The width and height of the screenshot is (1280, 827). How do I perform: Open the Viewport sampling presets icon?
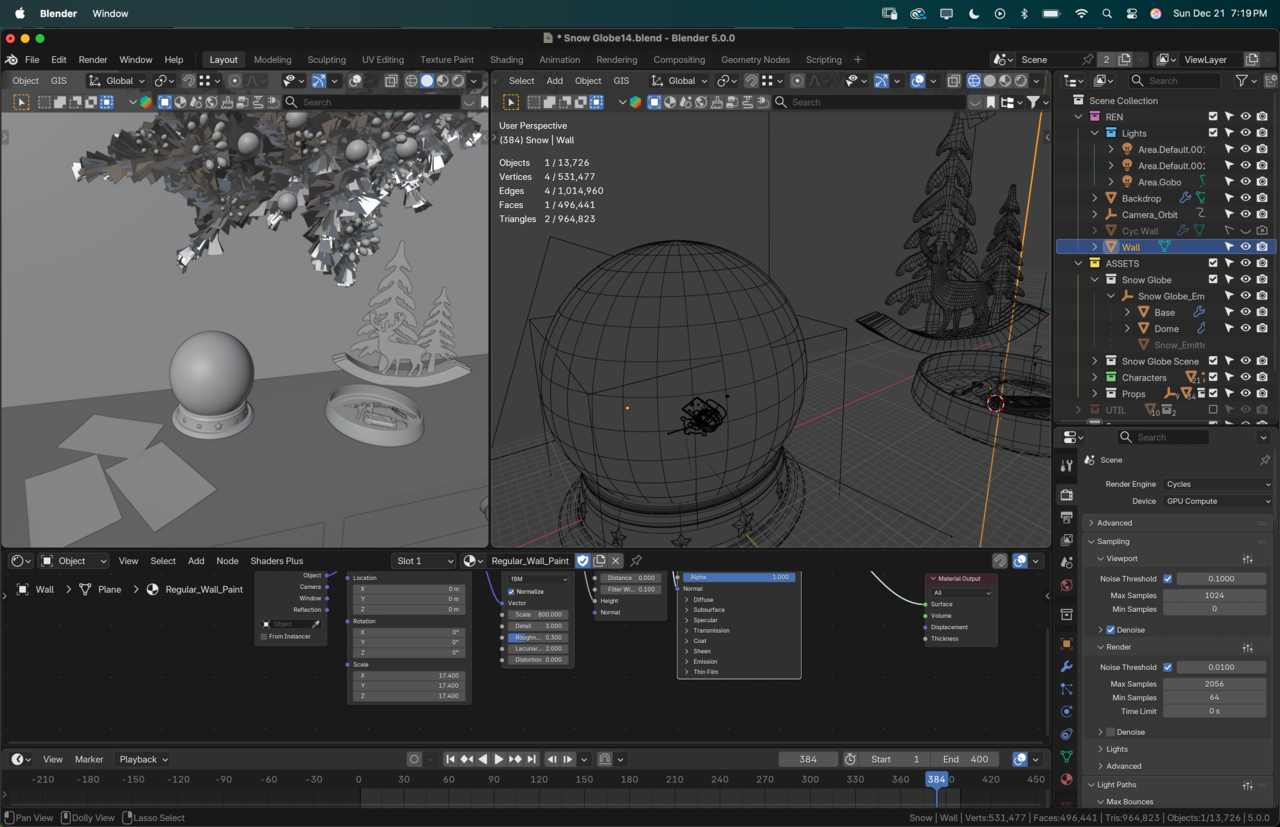1247,559
